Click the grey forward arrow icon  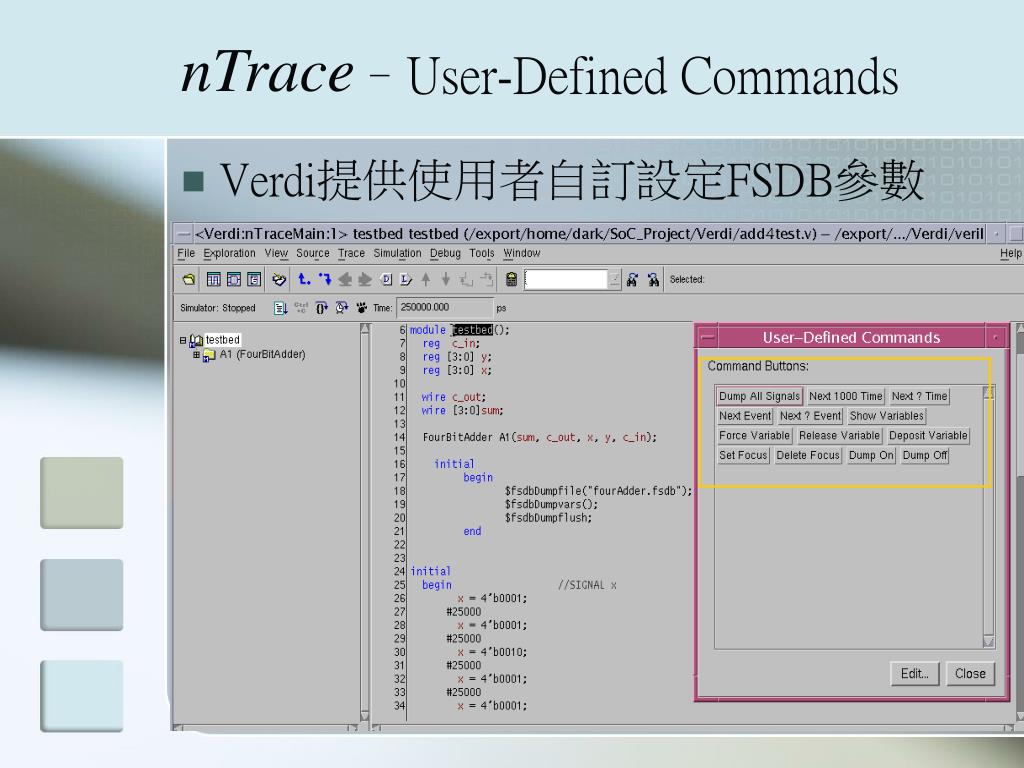pyautogui.click(x=364, y=280)
